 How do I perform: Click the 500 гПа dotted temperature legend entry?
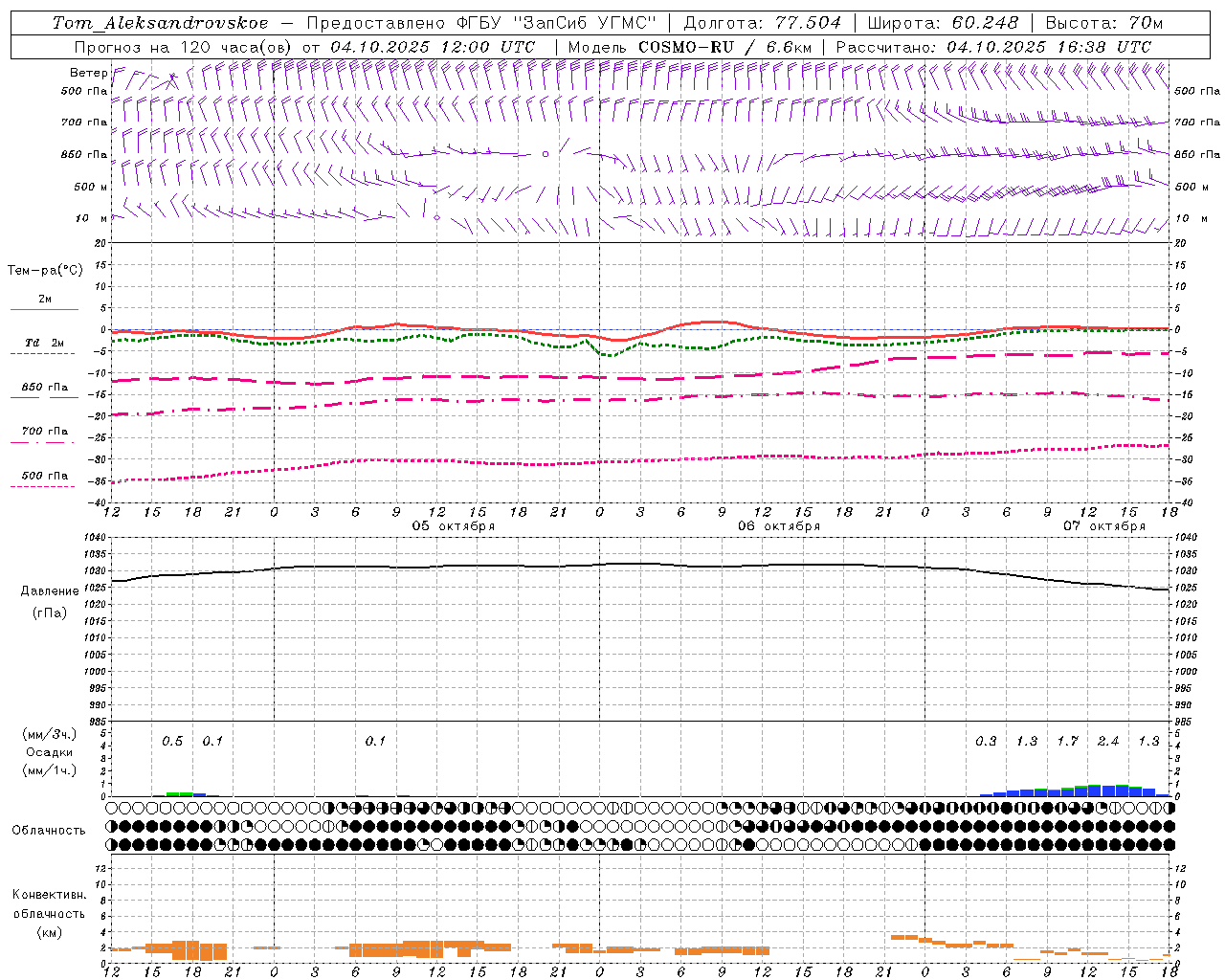coord(45,476)
